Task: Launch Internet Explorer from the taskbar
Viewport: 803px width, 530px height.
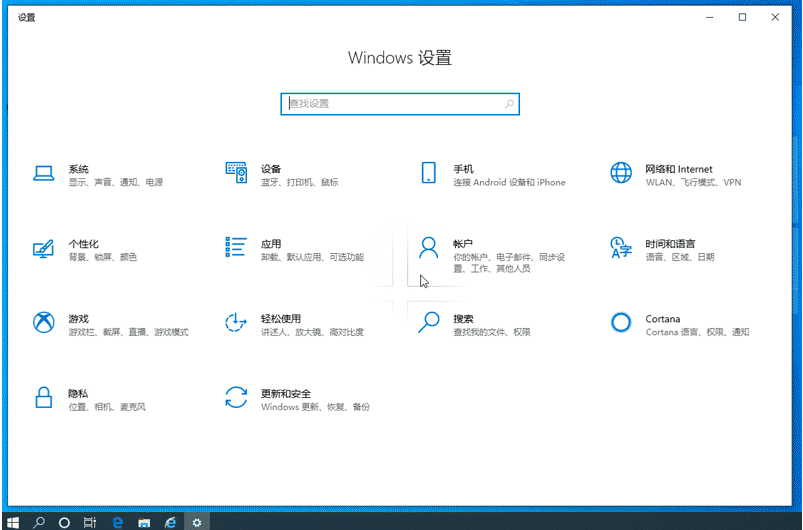Action: click(171, 522)
